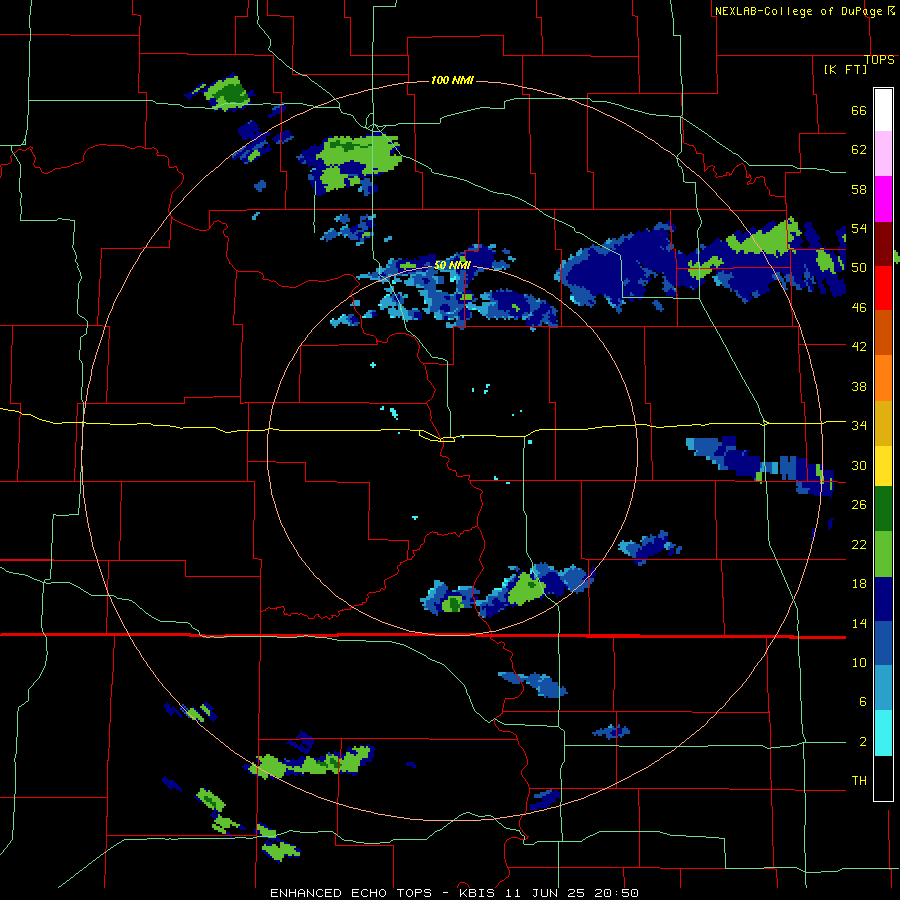Image resolution: width=900 pixels, height=900 pixels.
Task: Click the navy blue legend swatch
Action: tap(883, 599)
